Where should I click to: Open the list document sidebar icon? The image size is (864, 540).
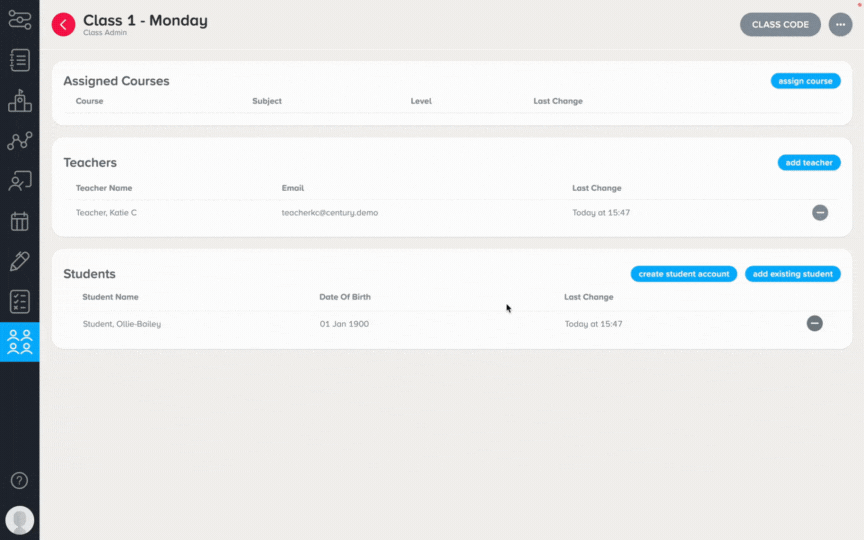coord(20,60)
